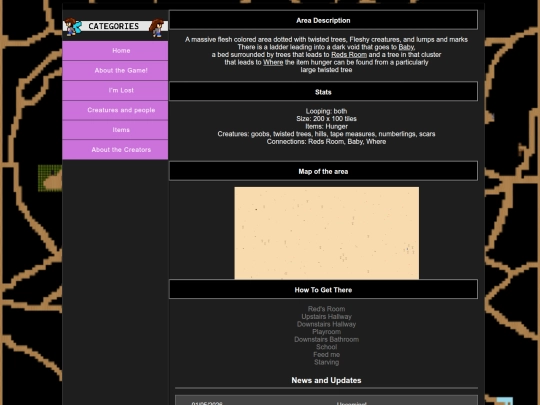Click the Items: Hunger stat line
The image size is (540, 405).
(x=326, y=126)
